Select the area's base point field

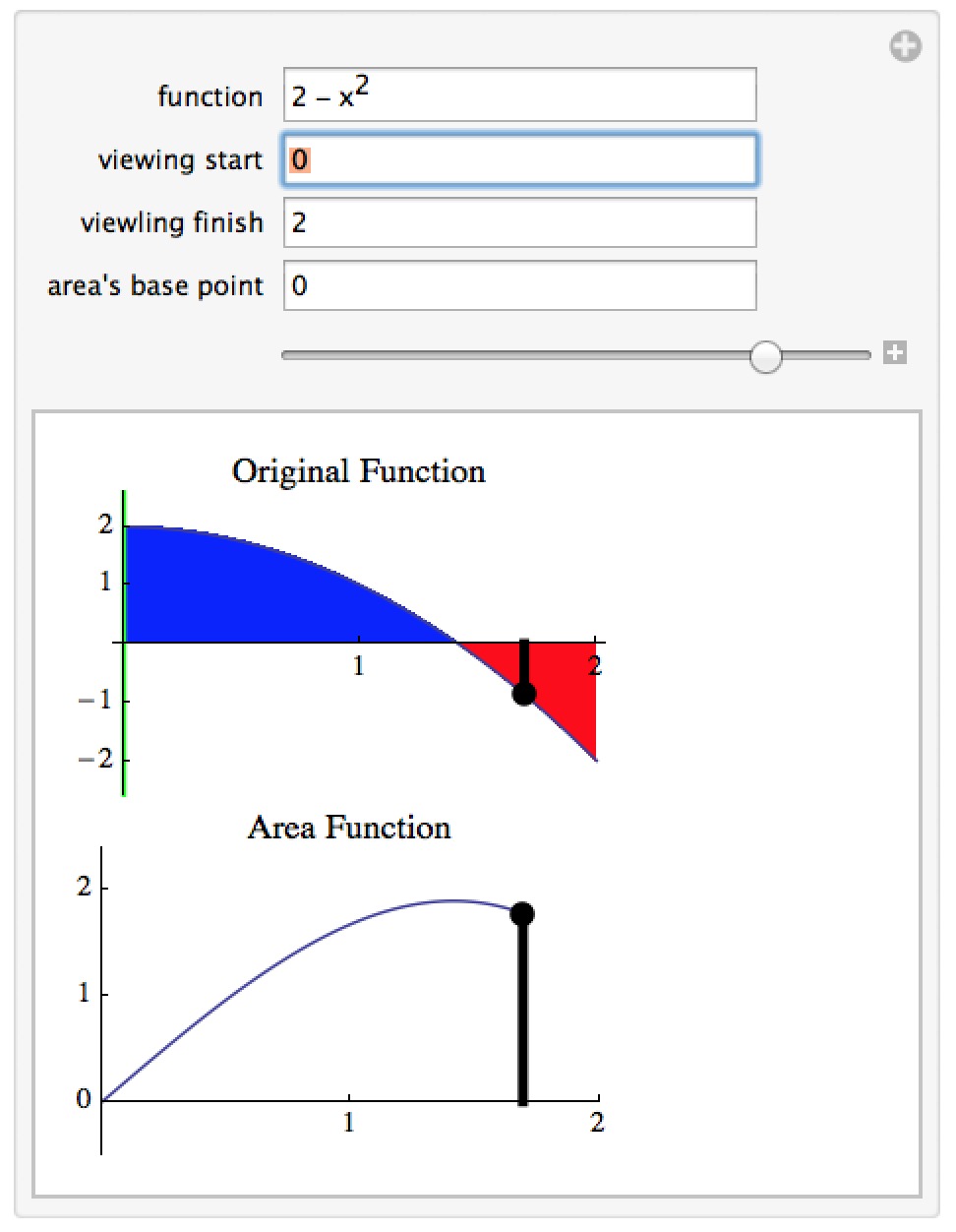[519, 285]
